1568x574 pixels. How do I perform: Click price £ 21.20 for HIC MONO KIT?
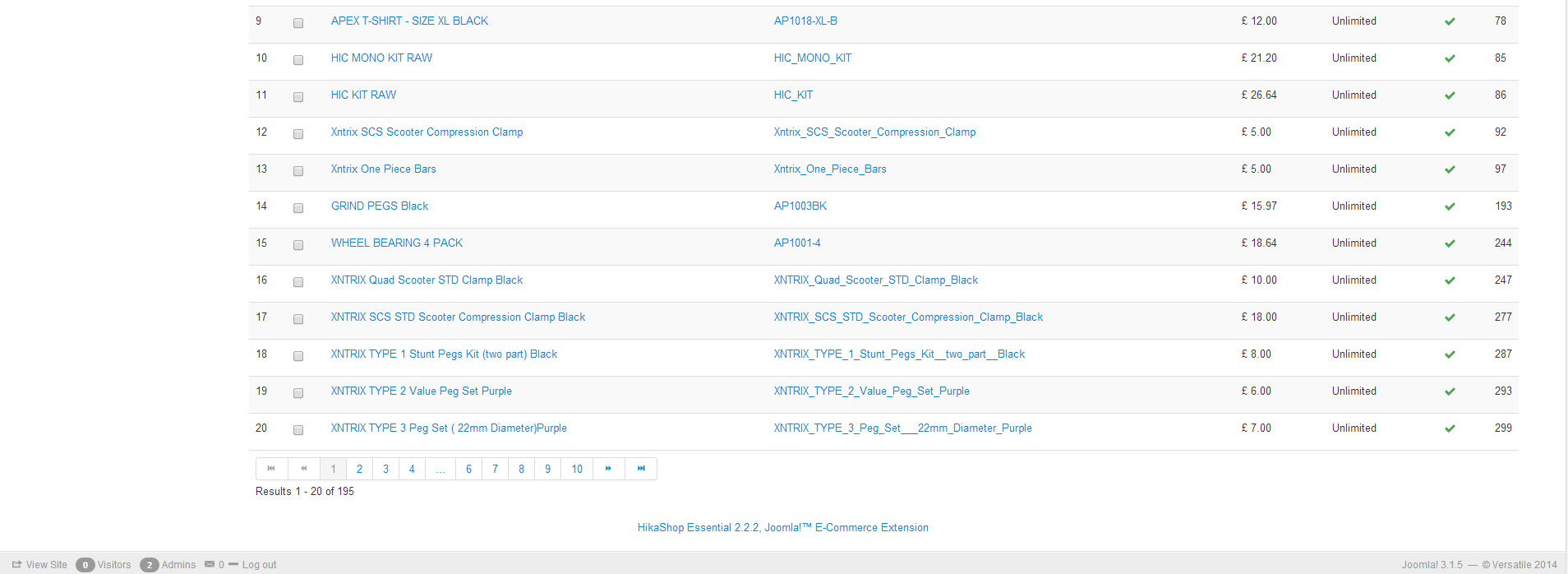tap(1259, 58)
